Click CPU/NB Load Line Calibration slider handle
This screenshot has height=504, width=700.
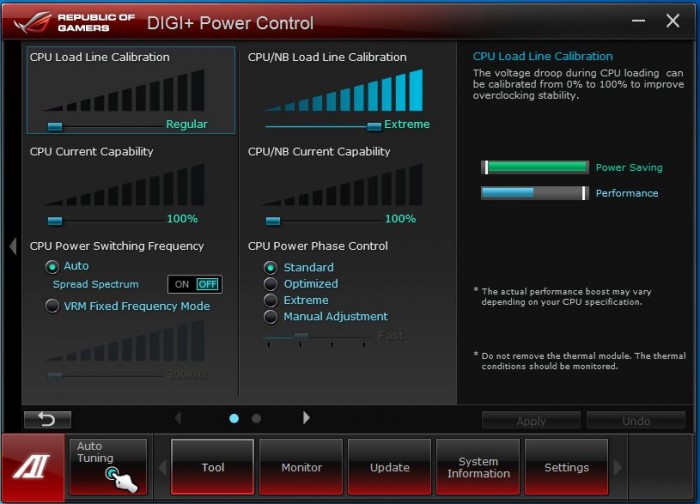tap(374, 127)
